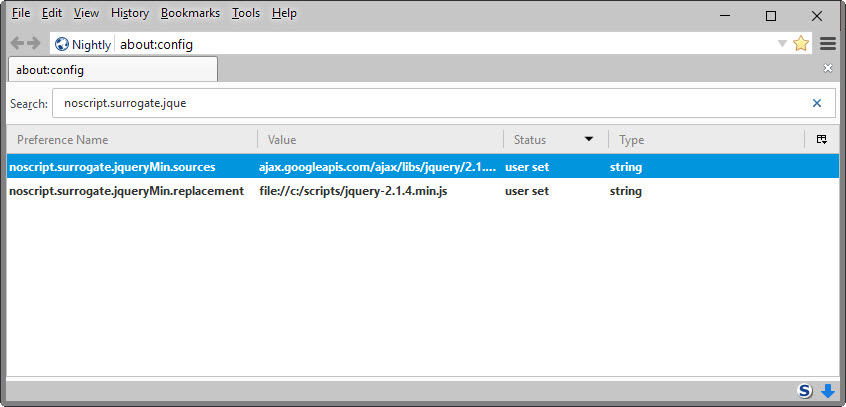Click the ajax.googleapis.com value cell
This screenshot has width=846, height=407.
pyautogui.click(x=378, y=167)
